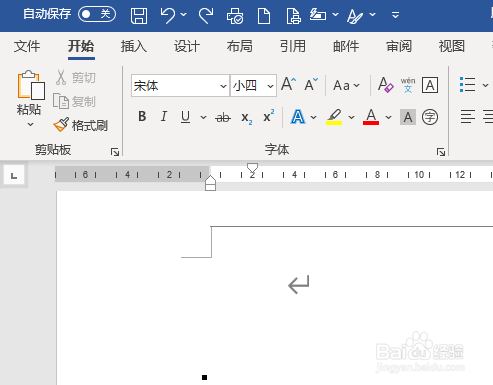Screen dimensions: 493x385
Task: Open the 邮件 (Mailings) tab
Action: [346, 46]
